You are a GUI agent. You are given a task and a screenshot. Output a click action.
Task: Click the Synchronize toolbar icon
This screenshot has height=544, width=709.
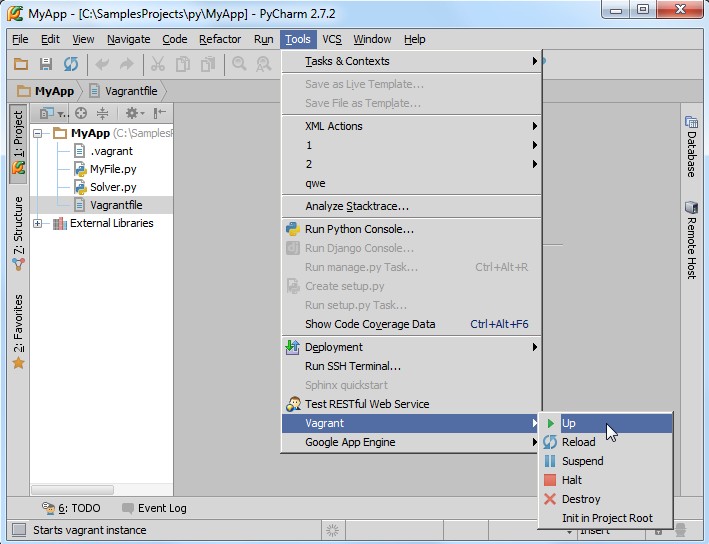(x=71, y=64)
